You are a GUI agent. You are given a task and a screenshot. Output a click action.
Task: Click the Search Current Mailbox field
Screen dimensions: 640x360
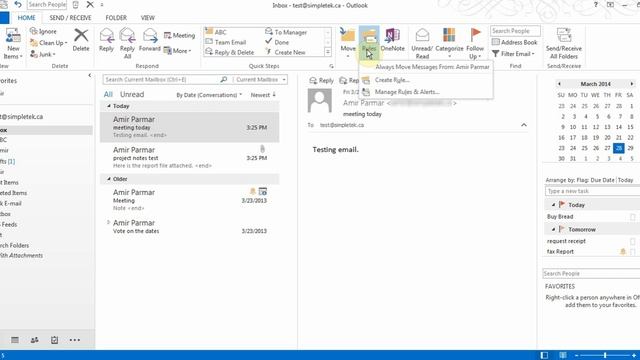click(x=161, y=80)
